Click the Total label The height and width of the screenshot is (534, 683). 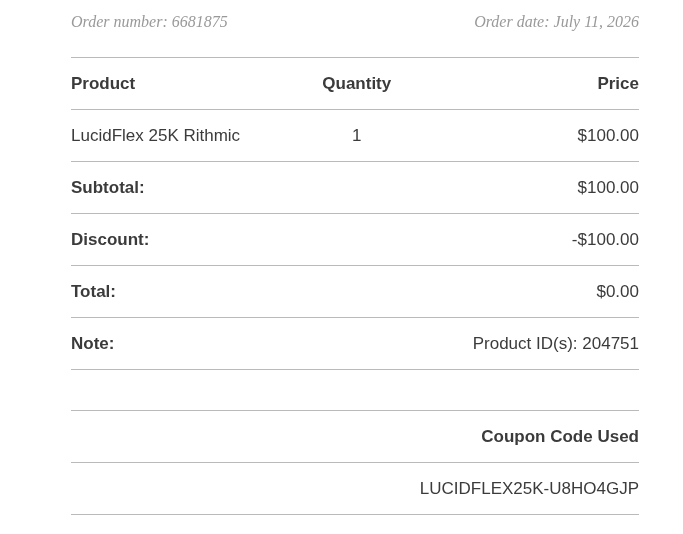pyautogui.click(x=93, y=291)
